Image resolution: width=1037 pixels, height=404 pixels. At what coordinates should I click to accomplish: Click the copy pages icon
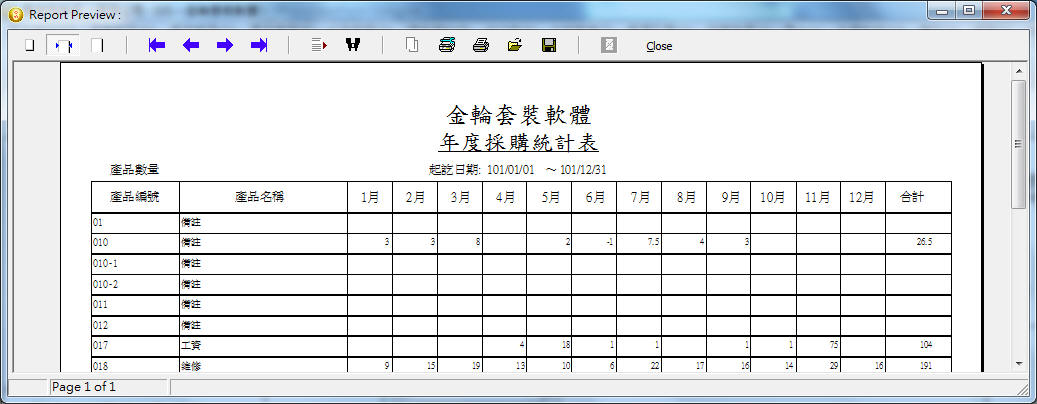pos(412,45)
